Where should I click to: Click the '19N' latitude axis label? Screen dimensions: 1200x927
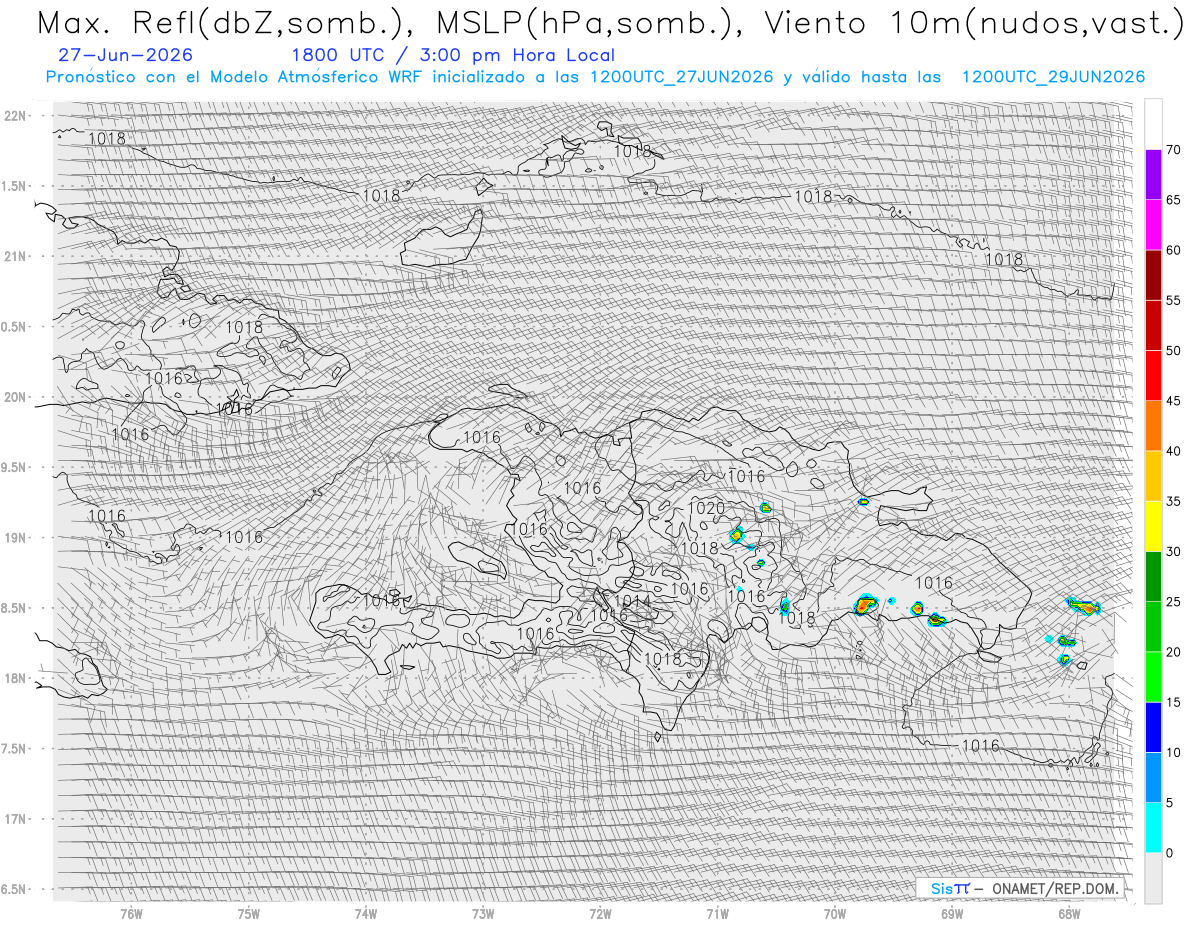pos(16,538)
